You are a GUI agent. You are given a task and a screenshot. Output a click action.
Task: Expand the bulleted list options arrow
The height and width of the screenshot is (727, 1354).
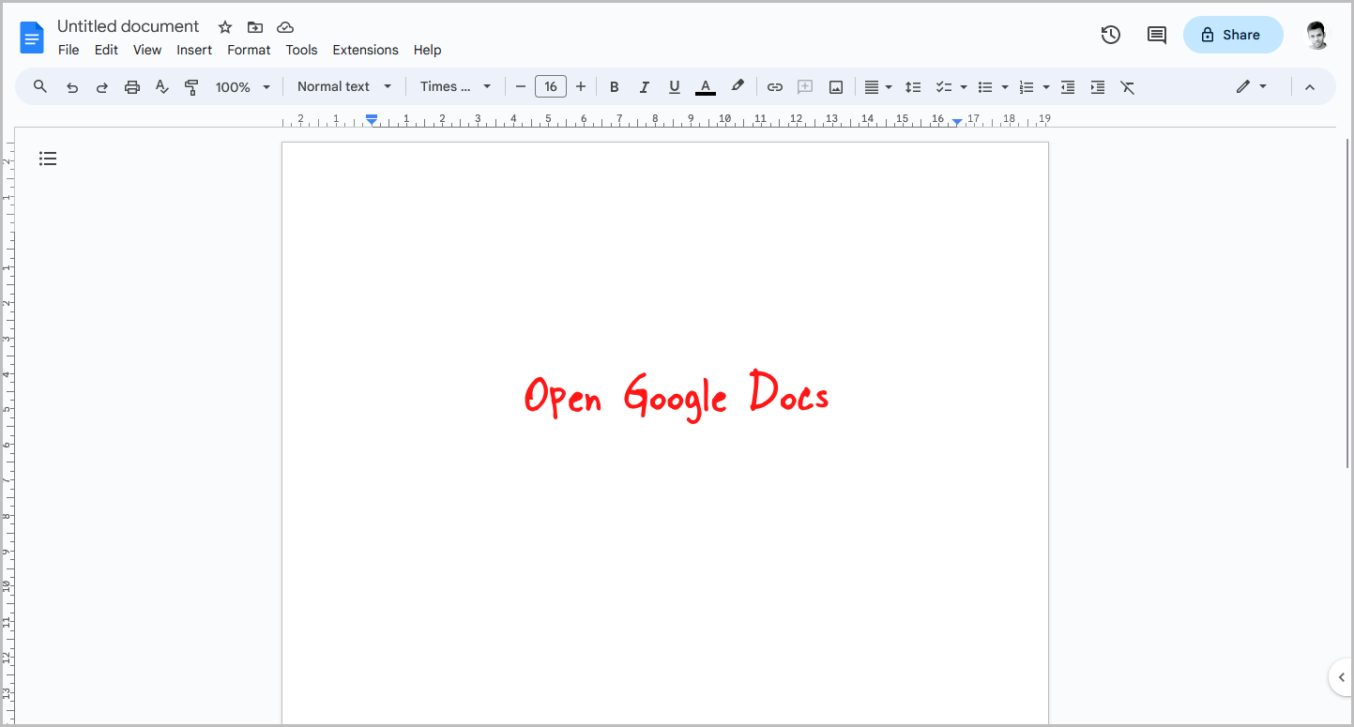pos(1005,87)
